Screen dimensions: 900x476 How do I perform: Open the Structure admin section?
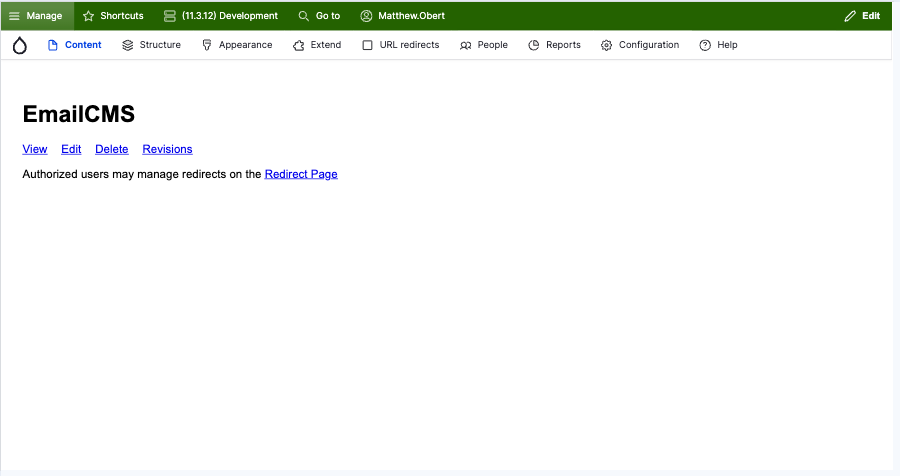coord(152,45)
